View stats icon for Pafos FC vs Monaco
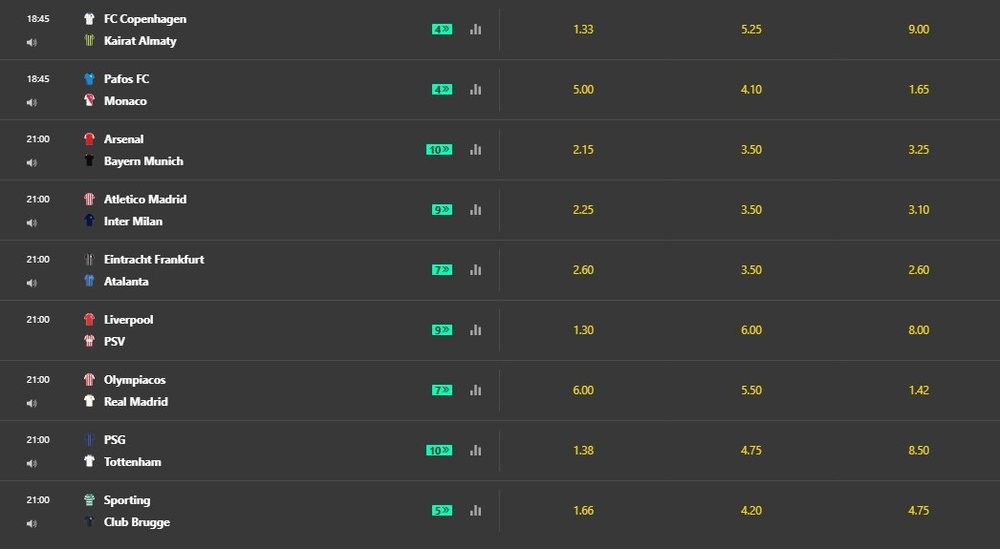Viewport: 1000px width, 549px height. click(x=475, y=90)
